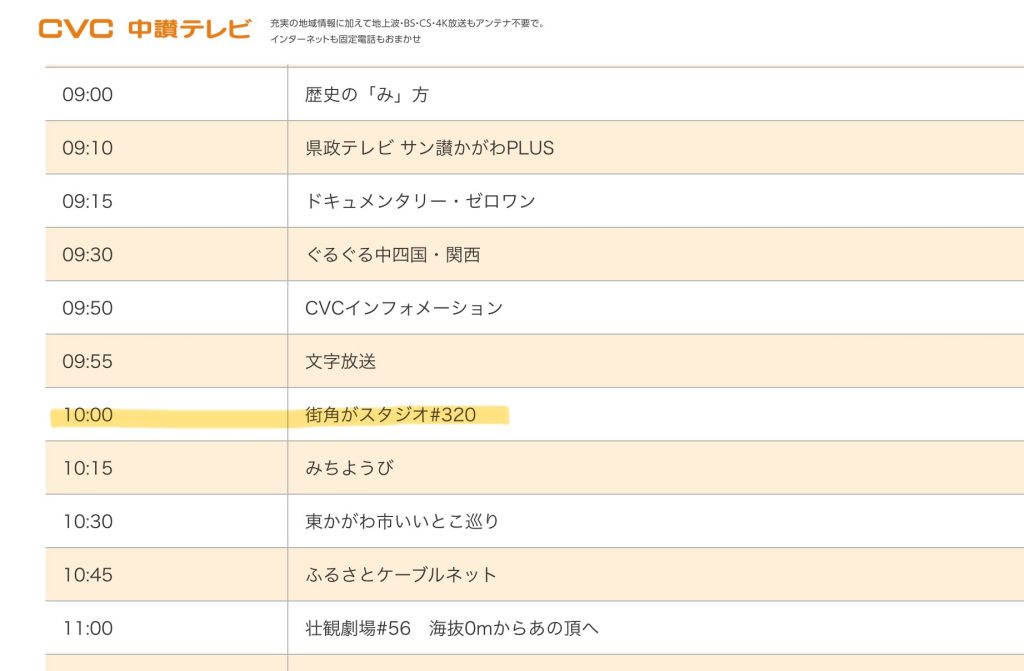Select the 09:30 time cell
Screen dimensions: 1024x671
click(x=88, y=255)
